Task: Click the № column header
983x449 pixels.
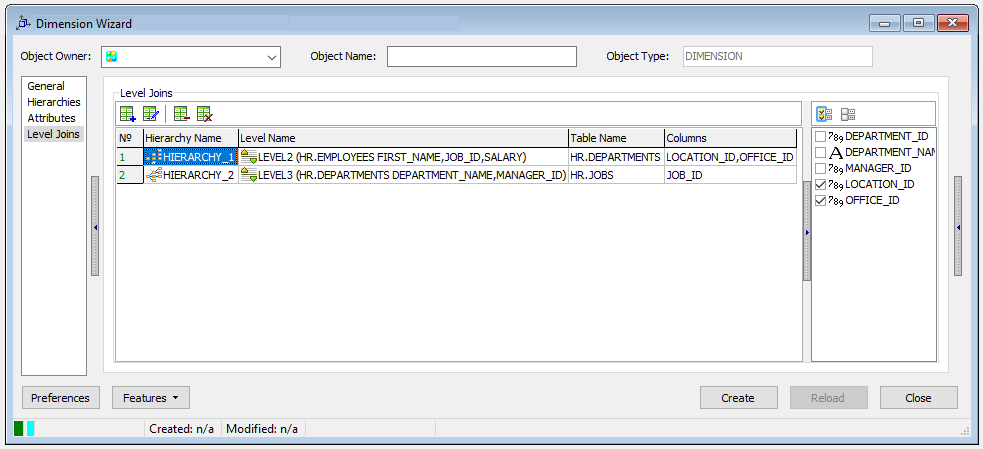Action: pos(130,138)
